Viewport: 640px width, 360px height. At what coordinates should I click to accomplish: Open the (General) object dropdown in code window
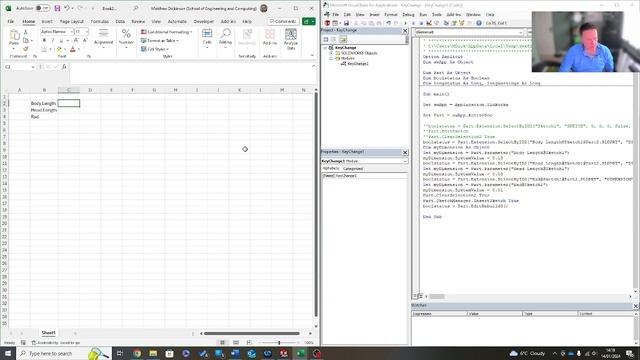tap(520, 32)
